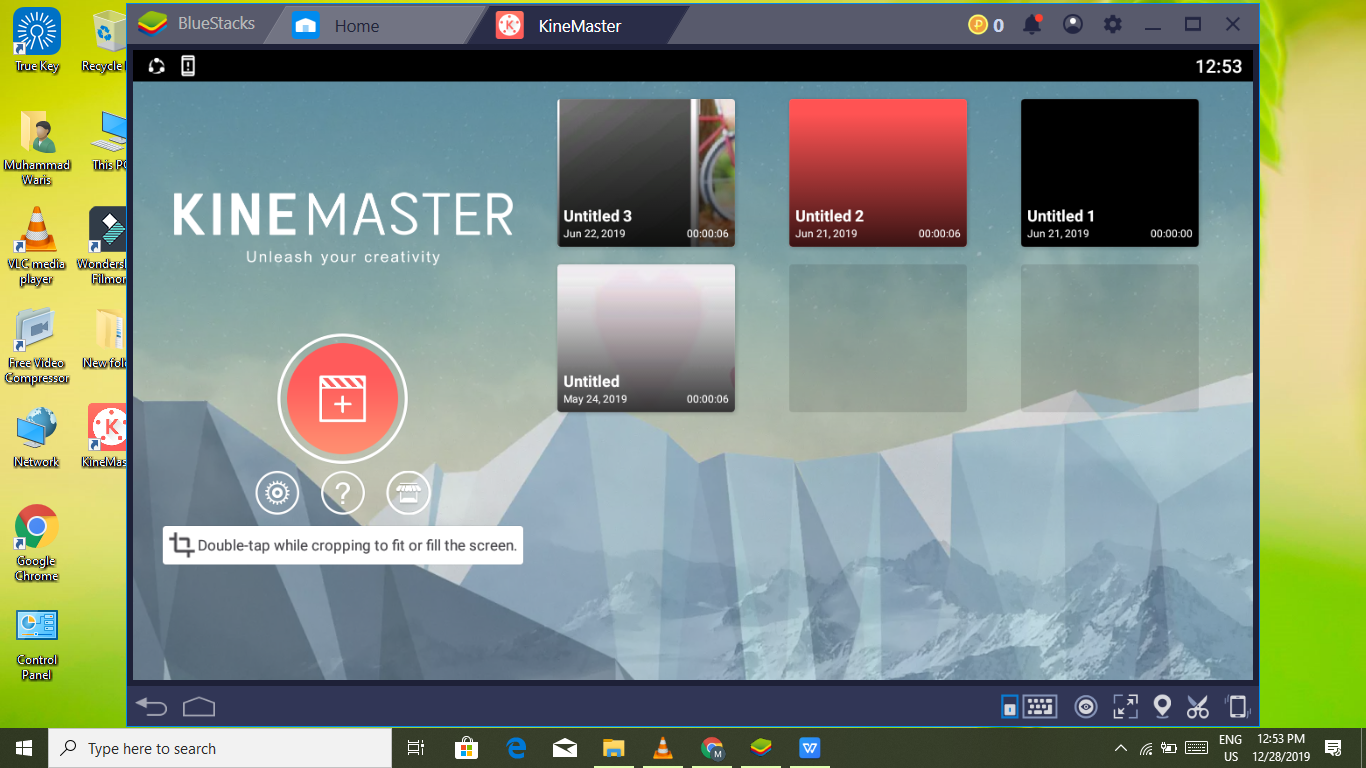
Task: Open BlueStacks settings gear
Action: [x=1113, y=25]
